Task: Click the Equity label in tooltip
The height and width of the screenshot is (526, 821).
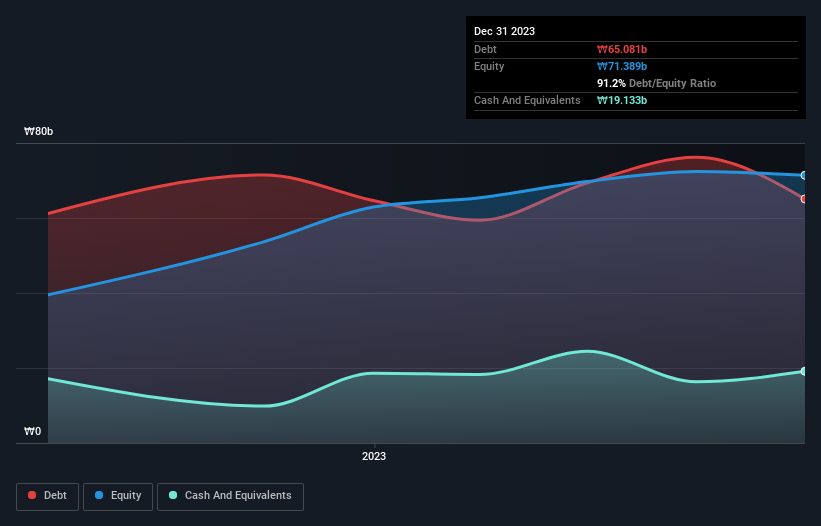Action: tap(489, 66)
